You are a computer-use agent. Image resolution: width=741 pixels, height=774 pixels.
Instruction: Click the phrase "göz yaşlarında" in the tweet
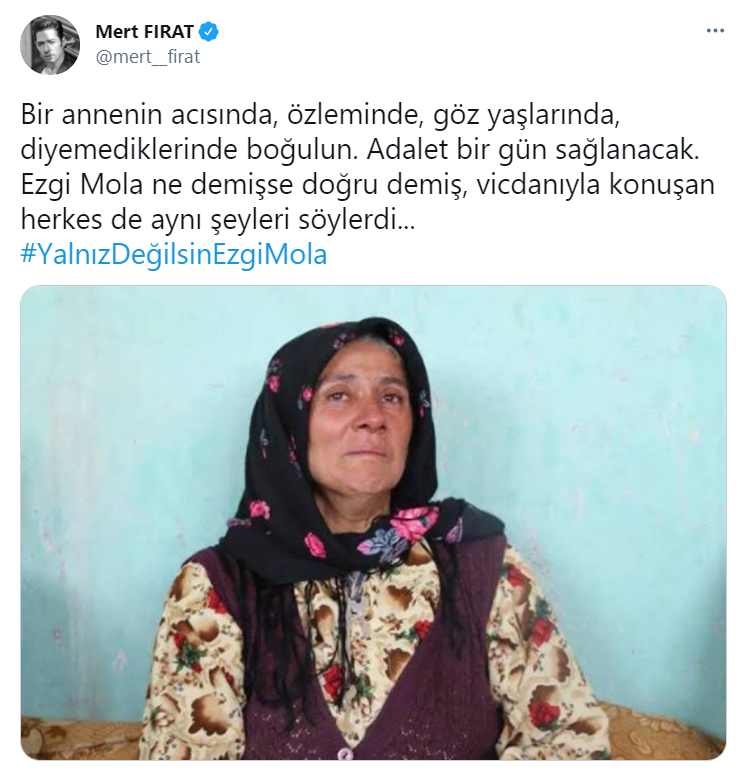526,116
